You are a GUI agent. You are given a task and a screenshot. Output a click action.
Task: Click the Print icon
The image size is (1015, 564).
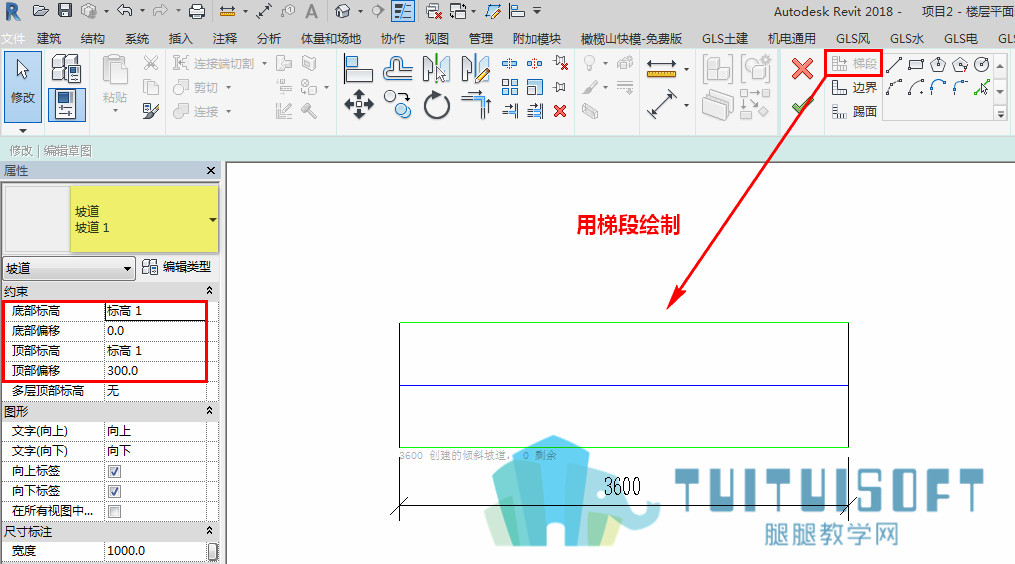[x=197, y=10]
